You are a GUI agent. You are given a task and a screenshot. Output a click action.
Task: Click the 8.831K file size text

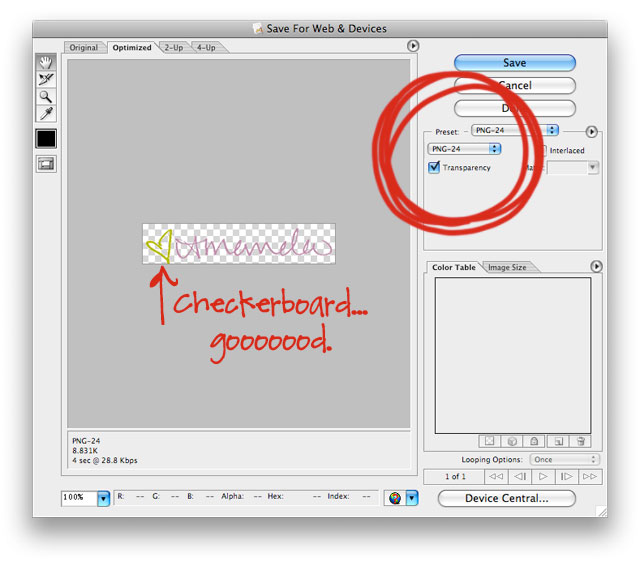click(x=85, y=451)
